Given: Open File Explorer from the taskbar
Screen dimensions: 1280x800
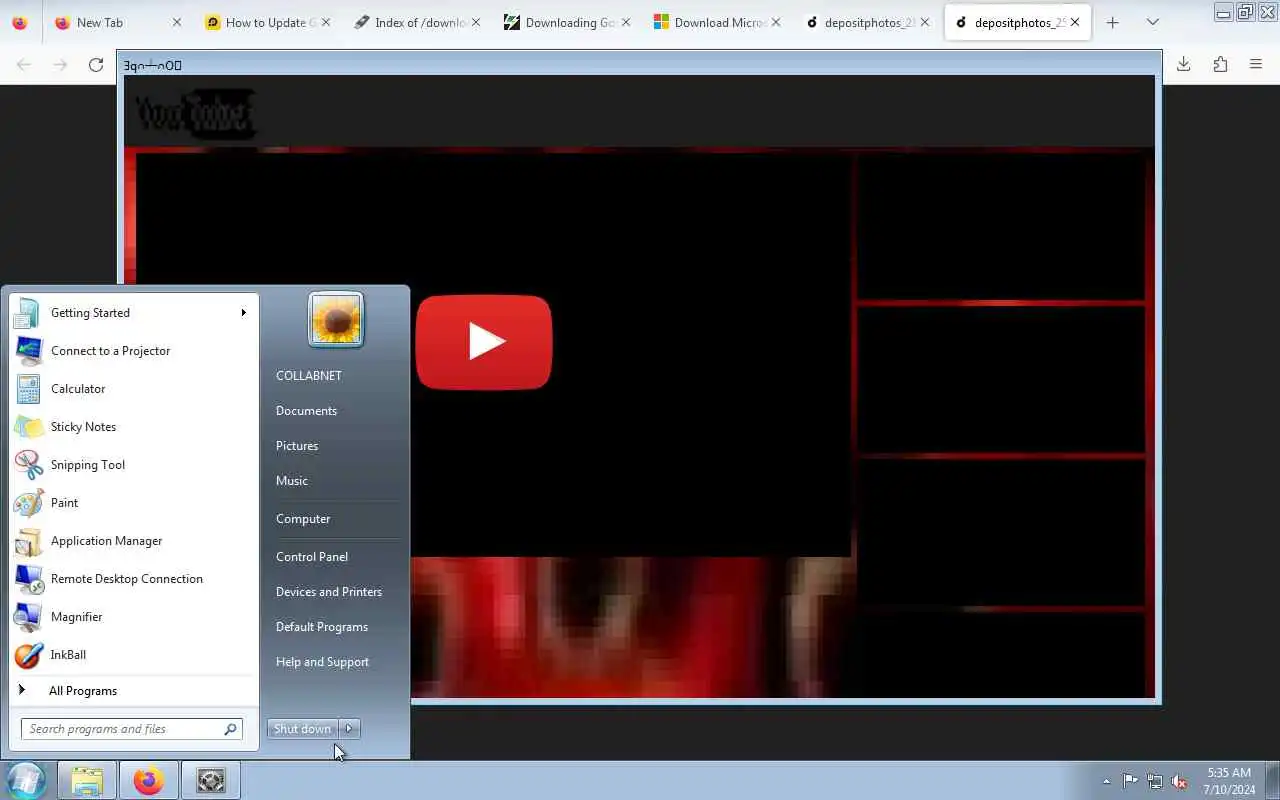Looking at the screenshot, I should (x=87, y=780).
